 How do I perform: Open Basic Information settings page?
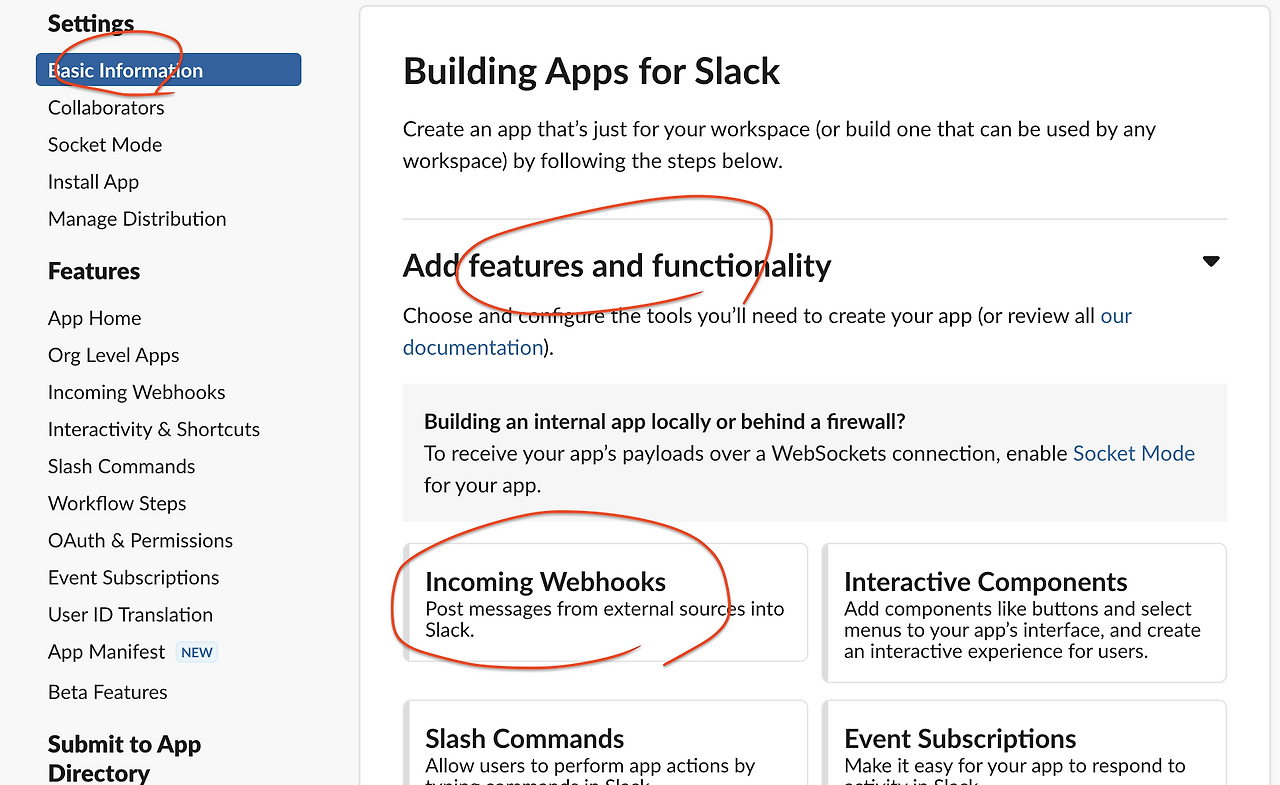(168, 70)
